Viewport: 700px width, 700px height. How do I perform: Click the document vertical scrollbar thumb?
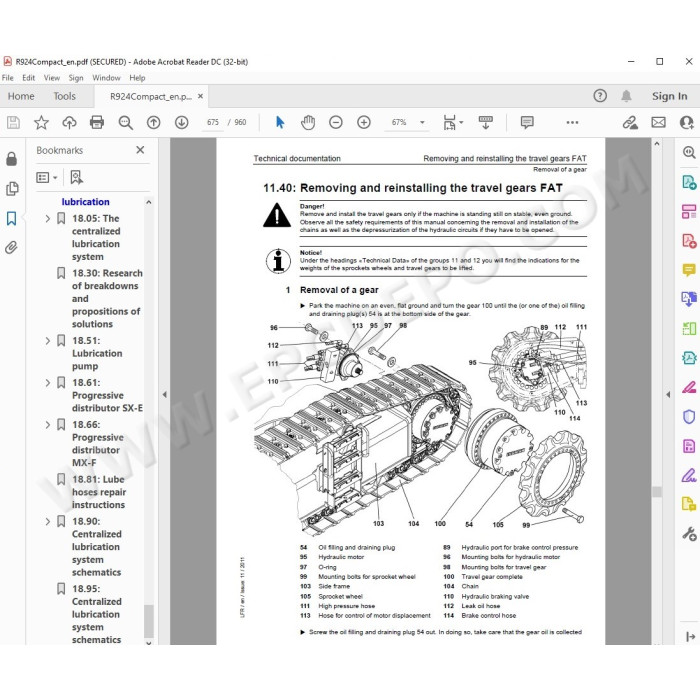click(656, 492)
